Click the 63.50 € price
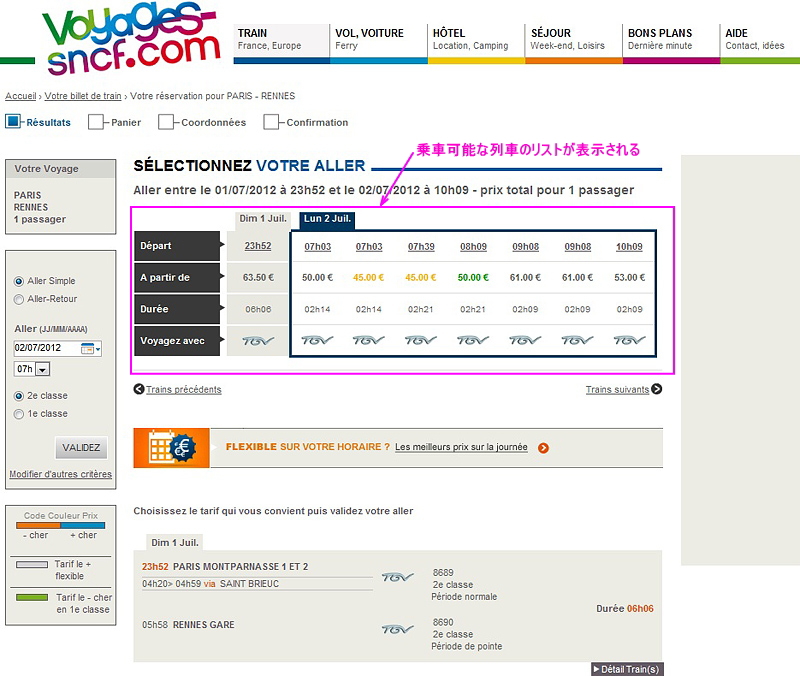Screen dimensions: 800x676 click(x=258, y=278)
